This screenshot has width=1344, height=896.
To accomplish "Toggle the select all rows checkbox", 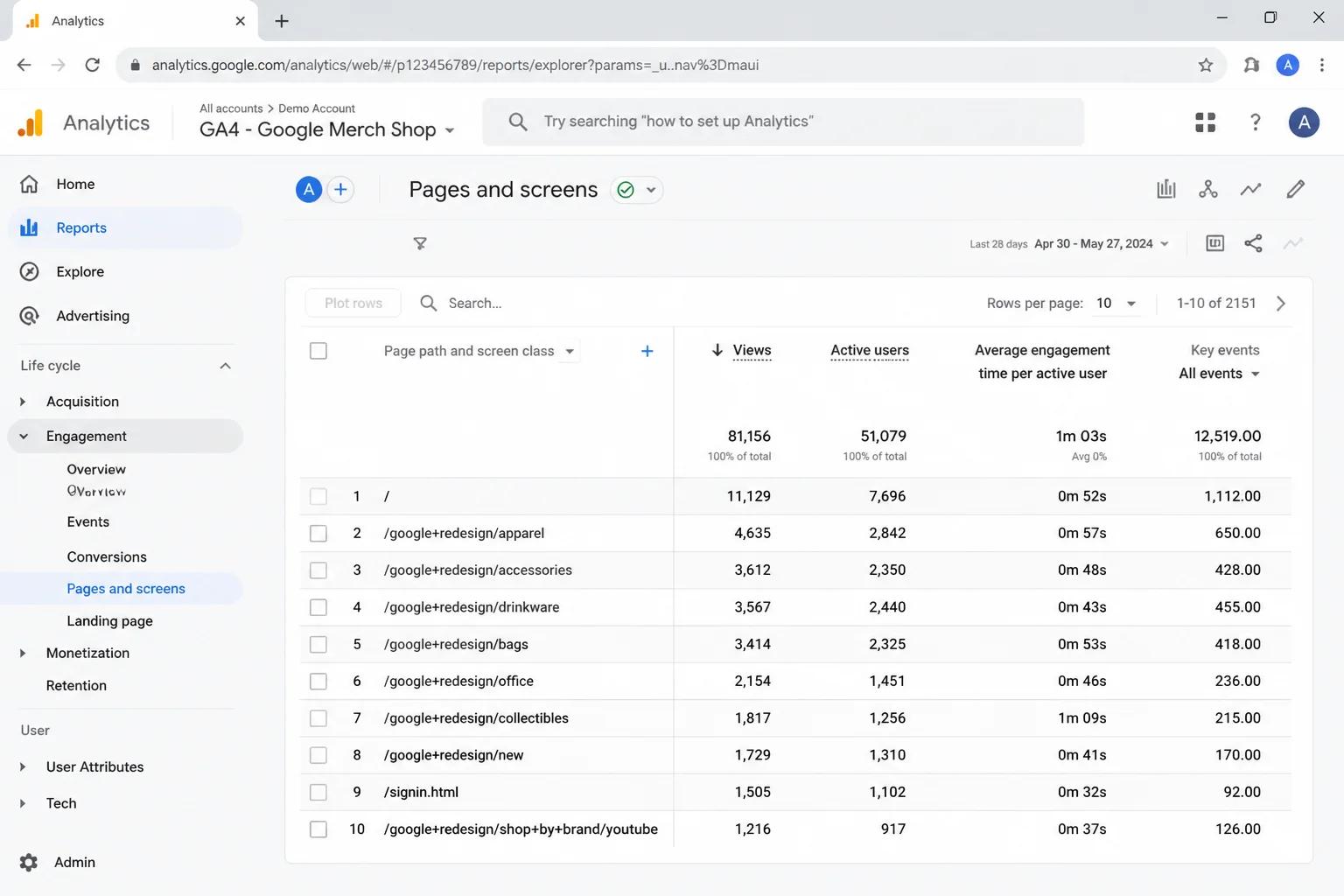I will point(318,351).
